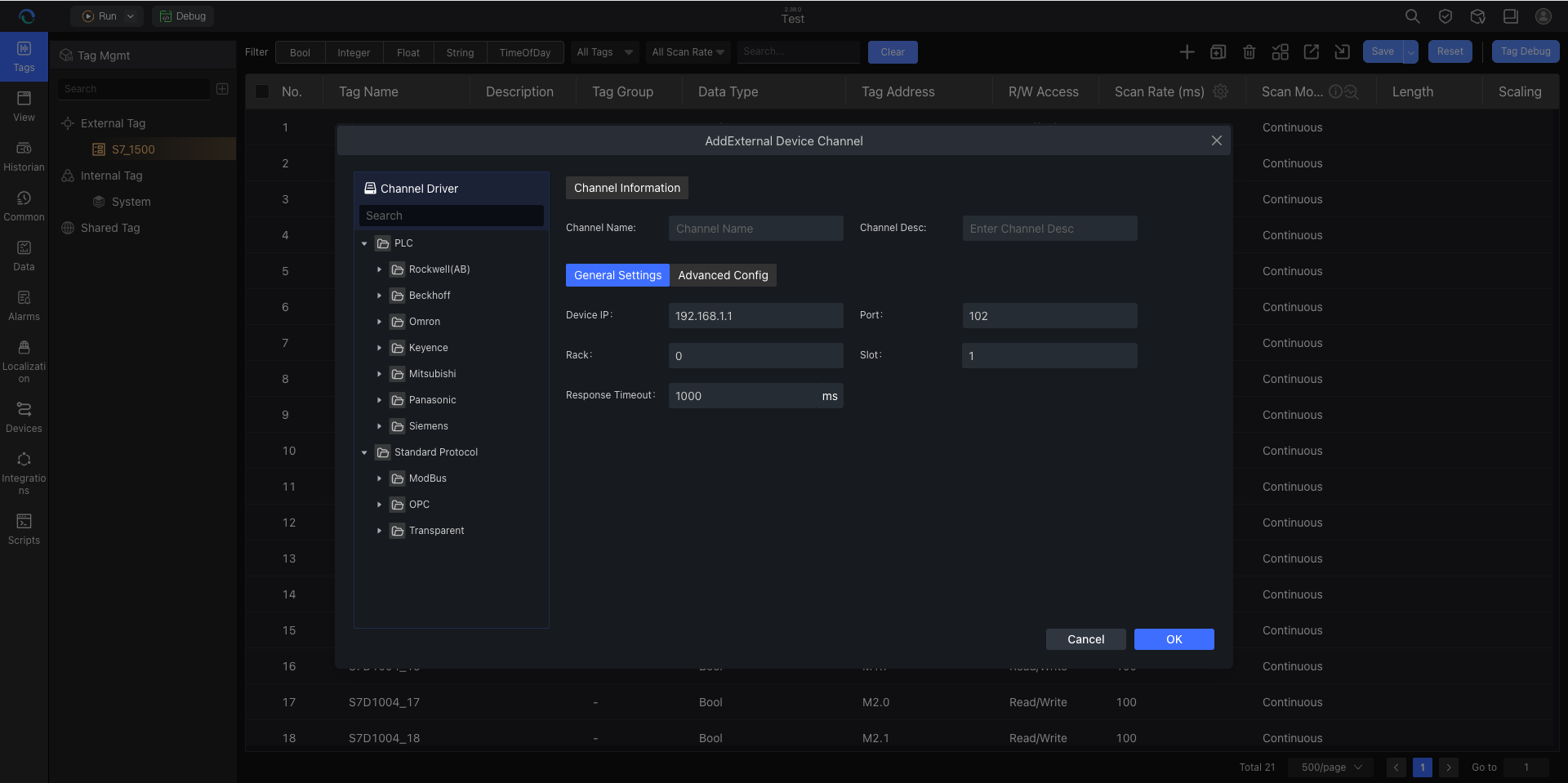The width and height of the screenshot is (1568, 783).
Task: Select the ModBus protocol tree item
Action: [x=427, y=478]
